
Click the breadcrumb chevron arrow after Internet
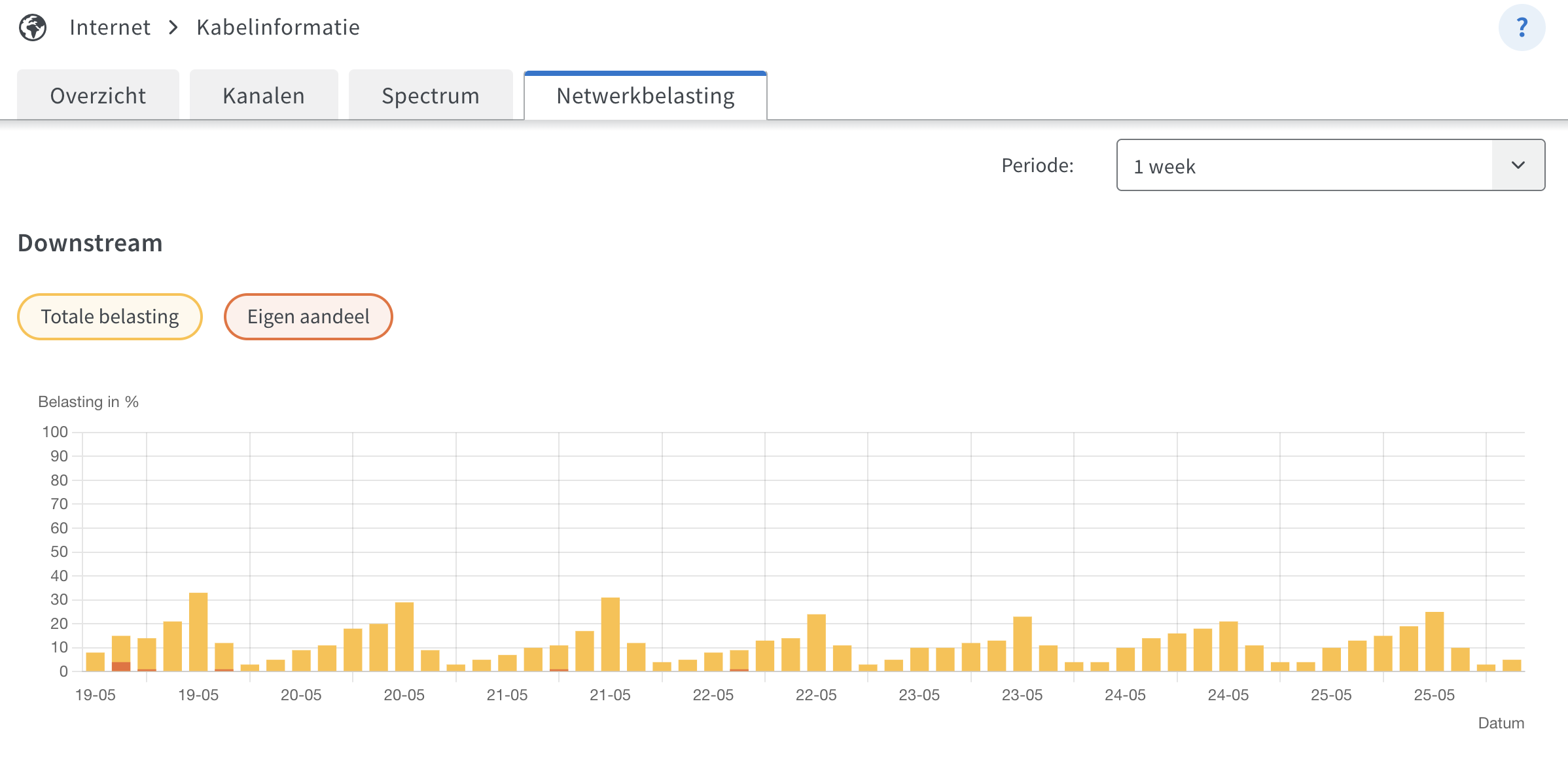click(x=173, y=27)
